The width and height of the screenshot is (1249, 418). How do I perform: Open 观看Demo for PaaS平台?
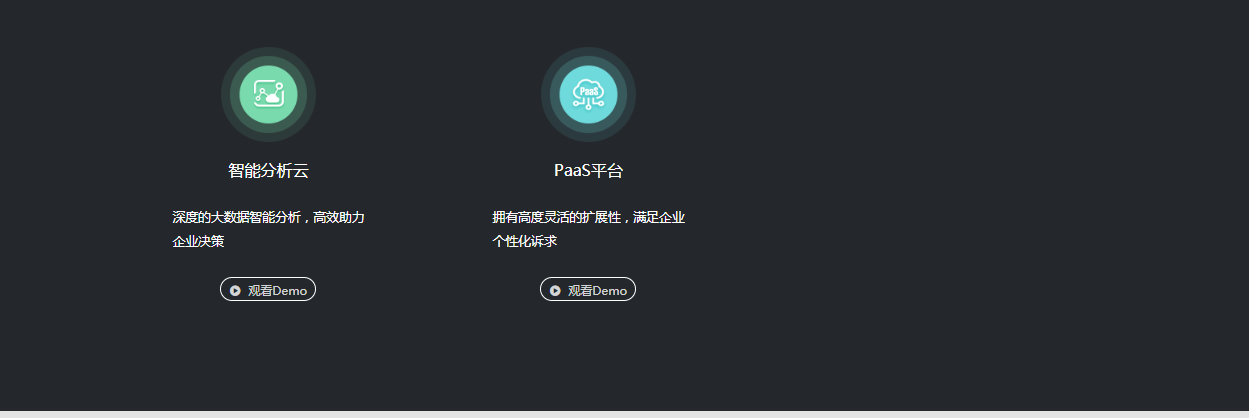point(588,289)
